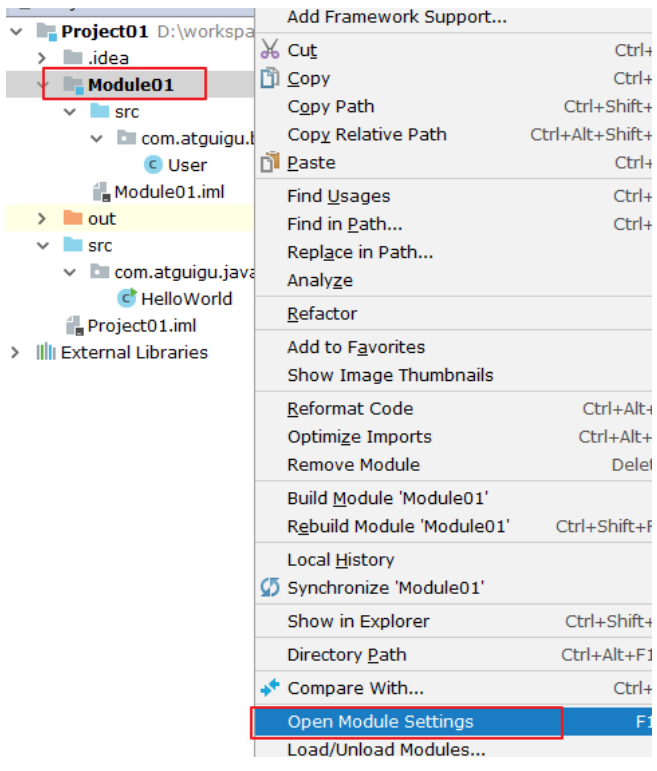Screen dimensions: 657x771
Task: Choose Synchronize 'Module01'
Action: 453,587
